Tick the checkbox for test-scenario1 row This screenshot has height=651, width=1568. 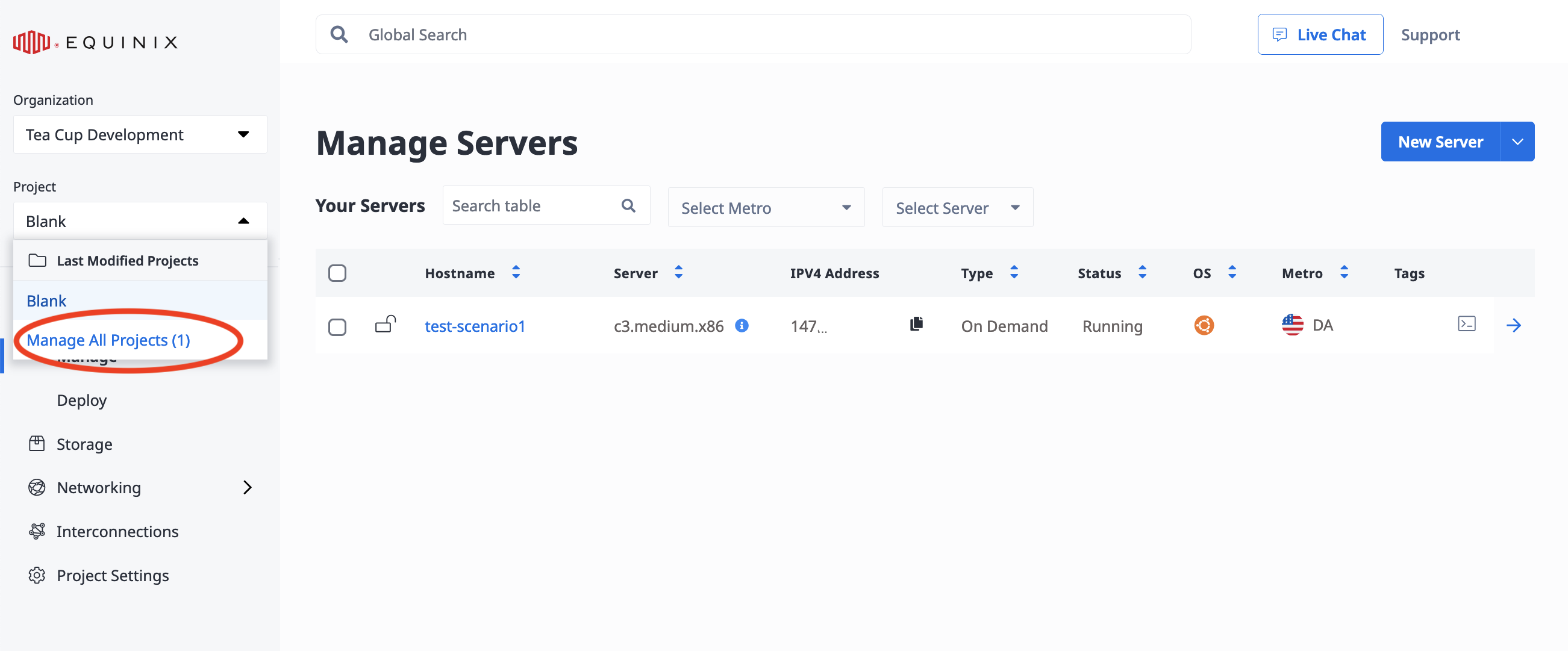[337, 328]
